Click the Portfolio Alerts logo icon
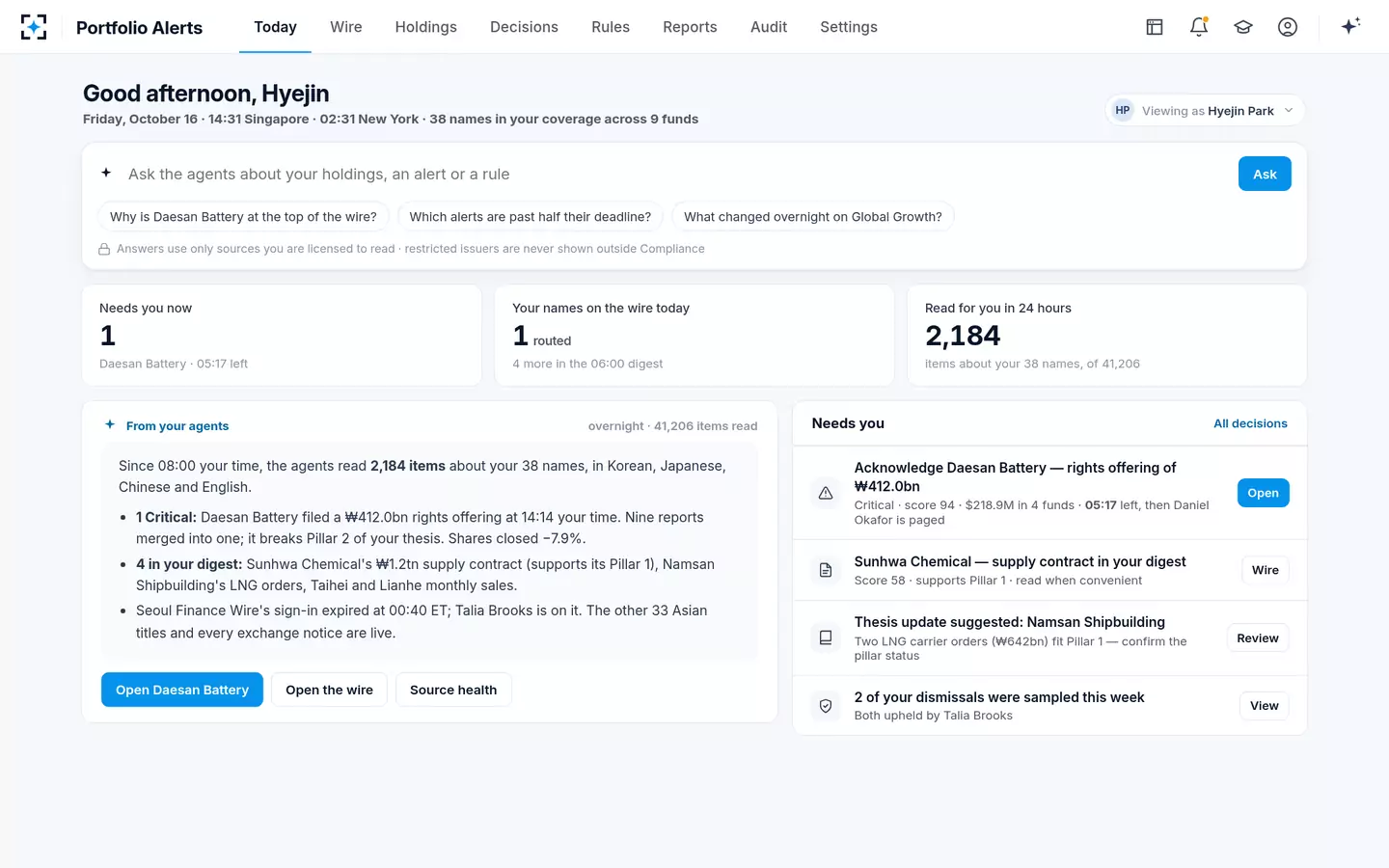The height and width of the screenshot is (868, 1389). pos(34,27)
